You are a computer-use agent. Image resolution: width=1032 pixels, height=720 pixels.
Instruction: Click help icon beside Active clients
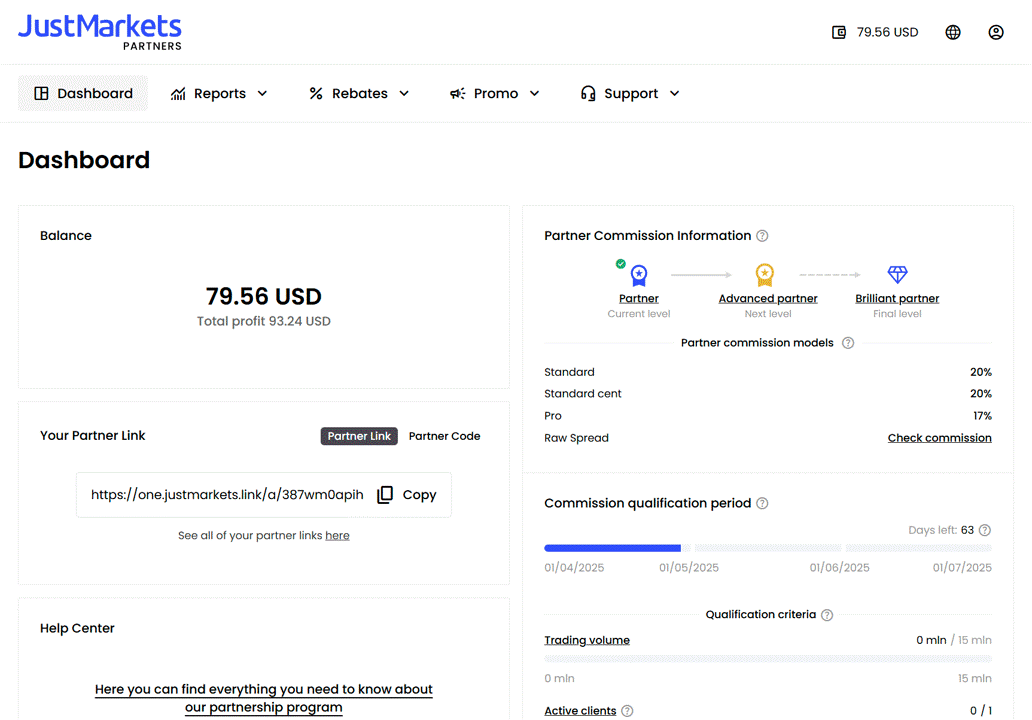(627, 711)
